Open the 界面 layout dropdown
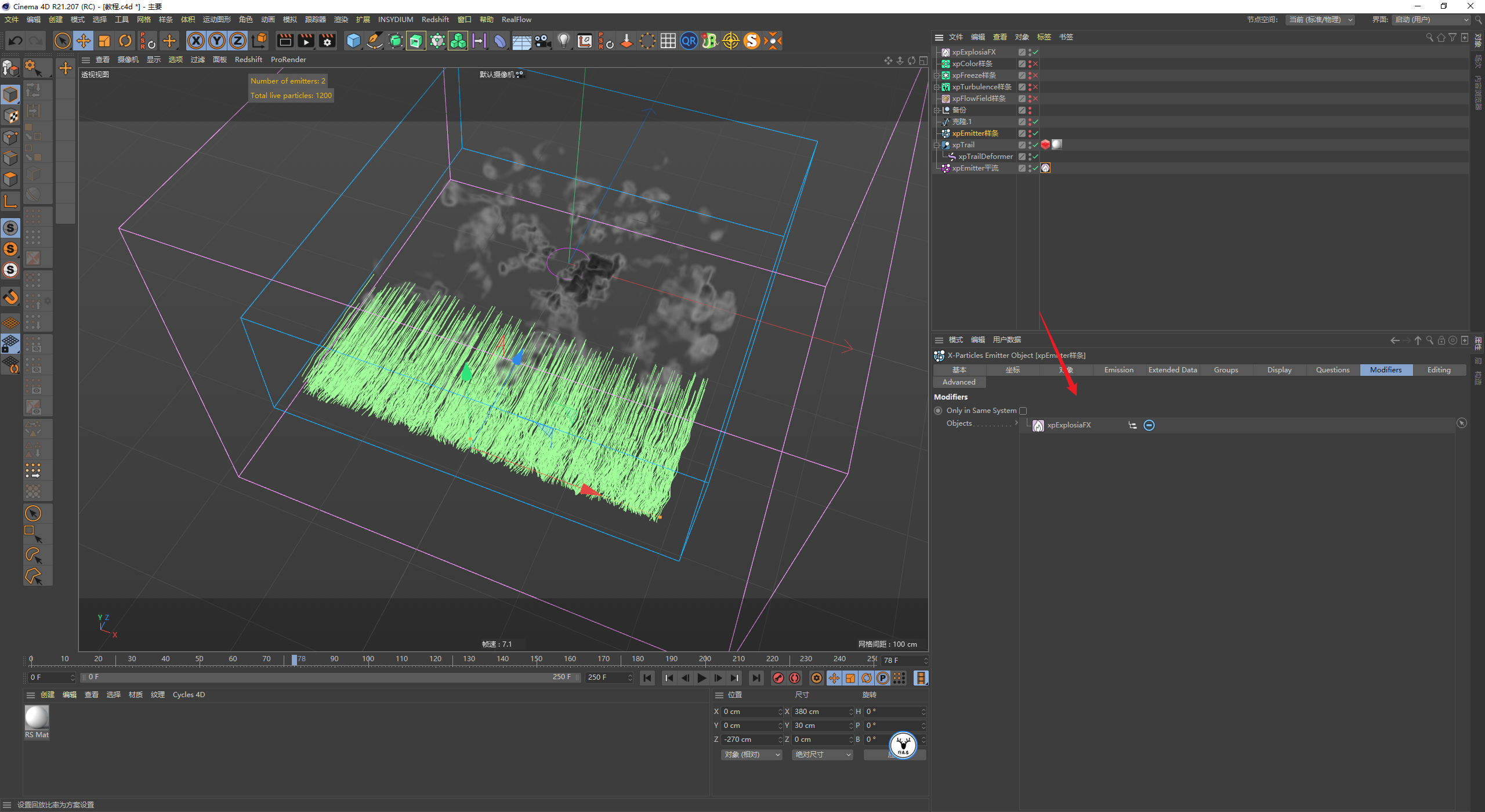 (1431, 20)
